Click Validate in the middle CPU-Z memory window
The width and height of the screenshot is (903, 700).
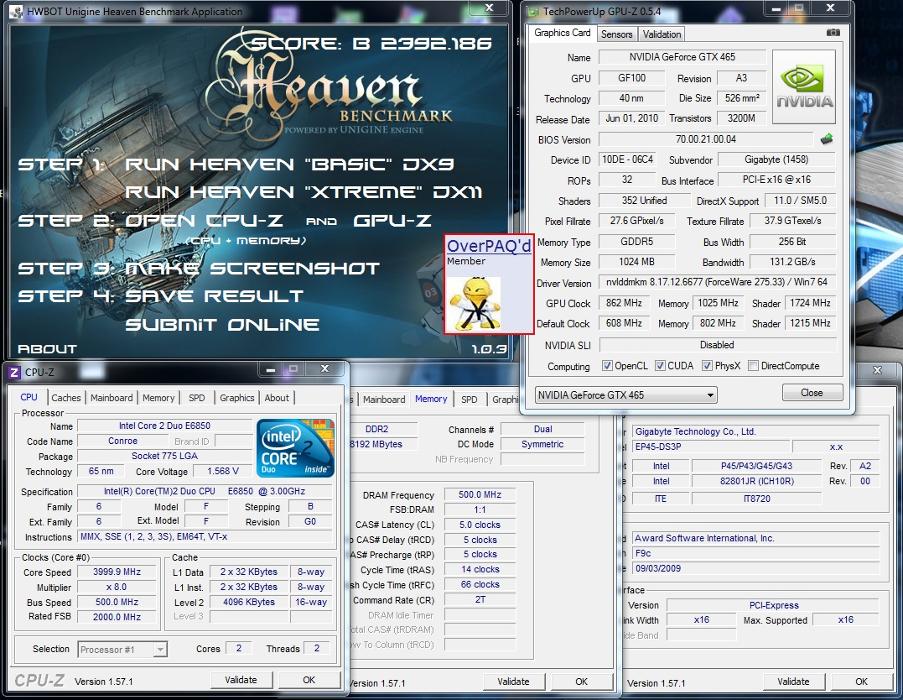[x=513, y=682]
